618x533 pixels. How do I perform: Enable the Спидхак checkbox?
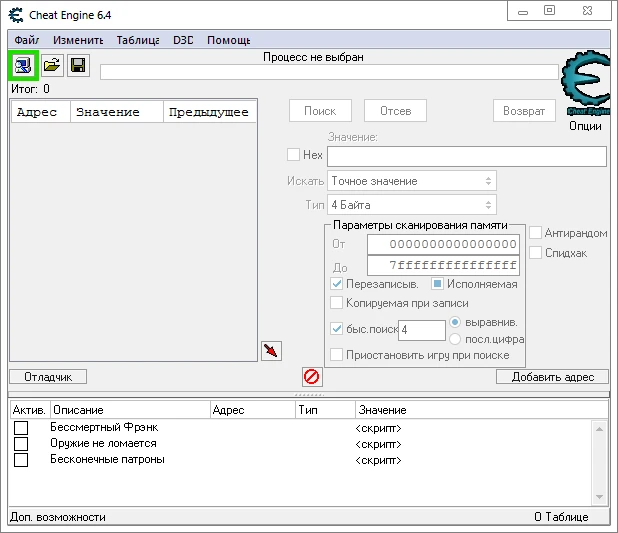[x=535, y=253]
